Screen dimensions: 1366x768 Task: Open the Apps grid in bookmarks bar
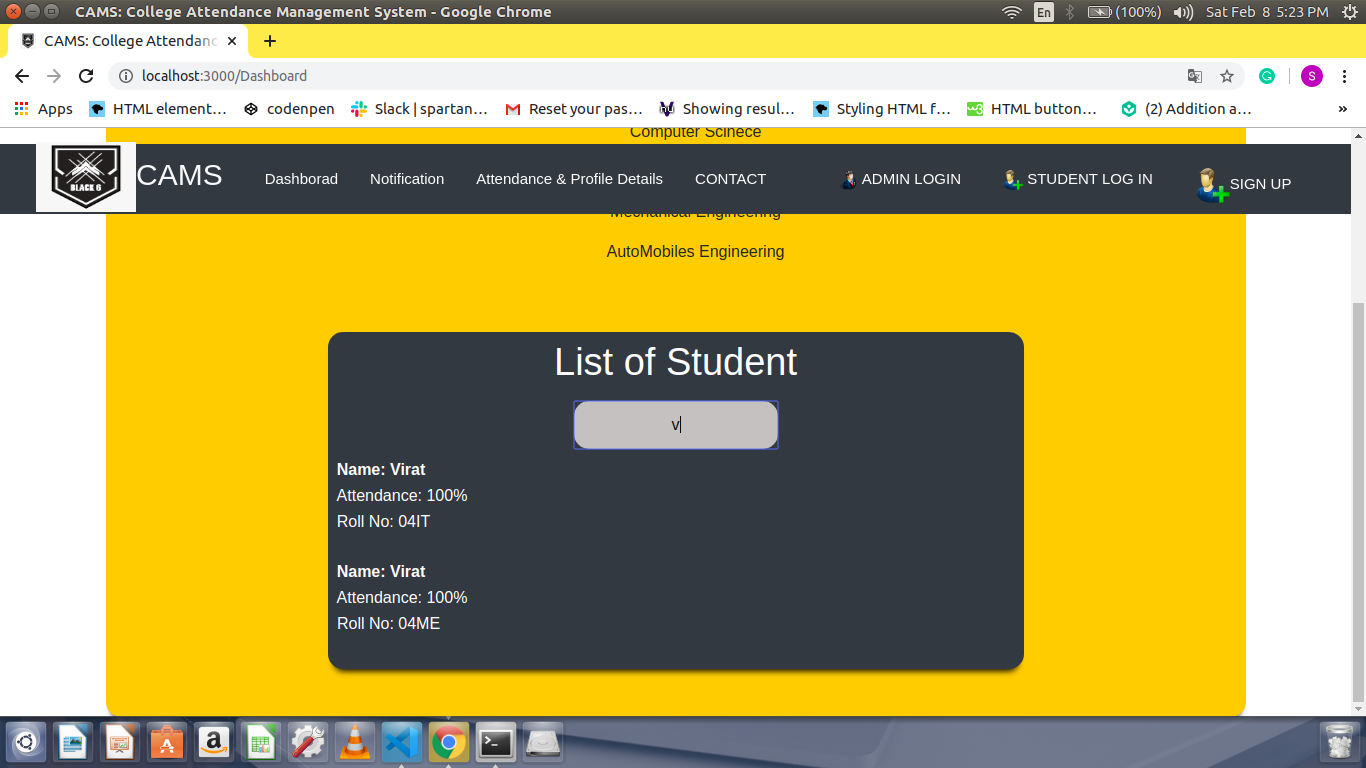[x=43, y=109]
